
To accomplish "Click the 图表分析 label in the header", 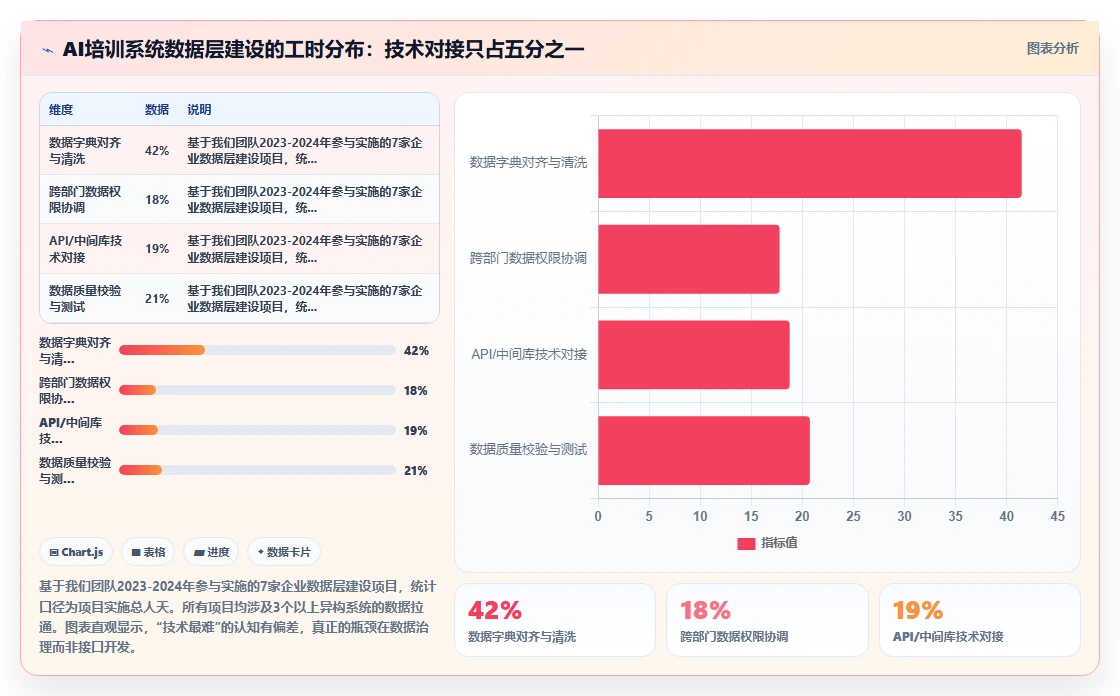I will pos(1052,49).
